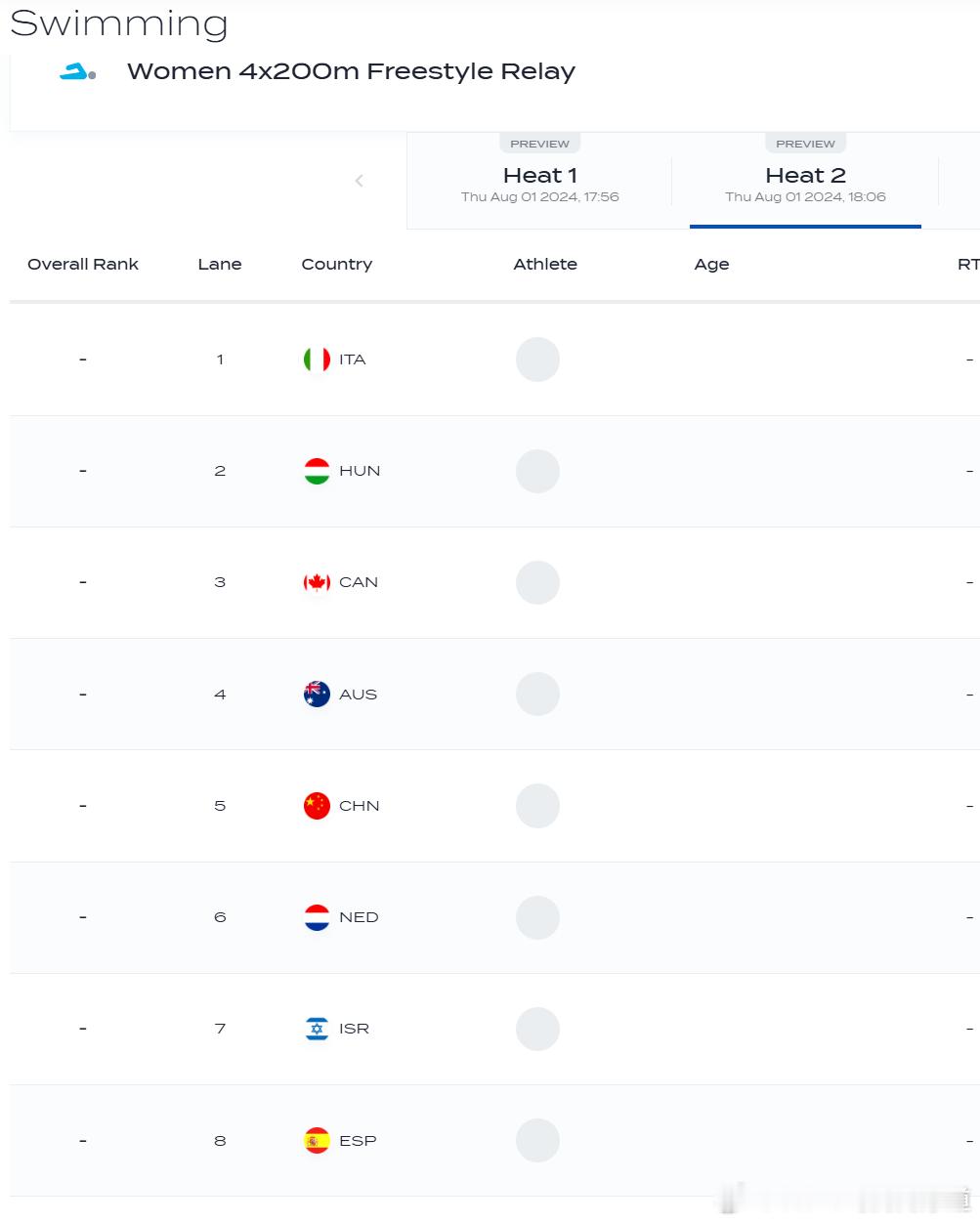Click the Israel flag icon
The image size is (980, 1223).
click(x=317, y=1029)
